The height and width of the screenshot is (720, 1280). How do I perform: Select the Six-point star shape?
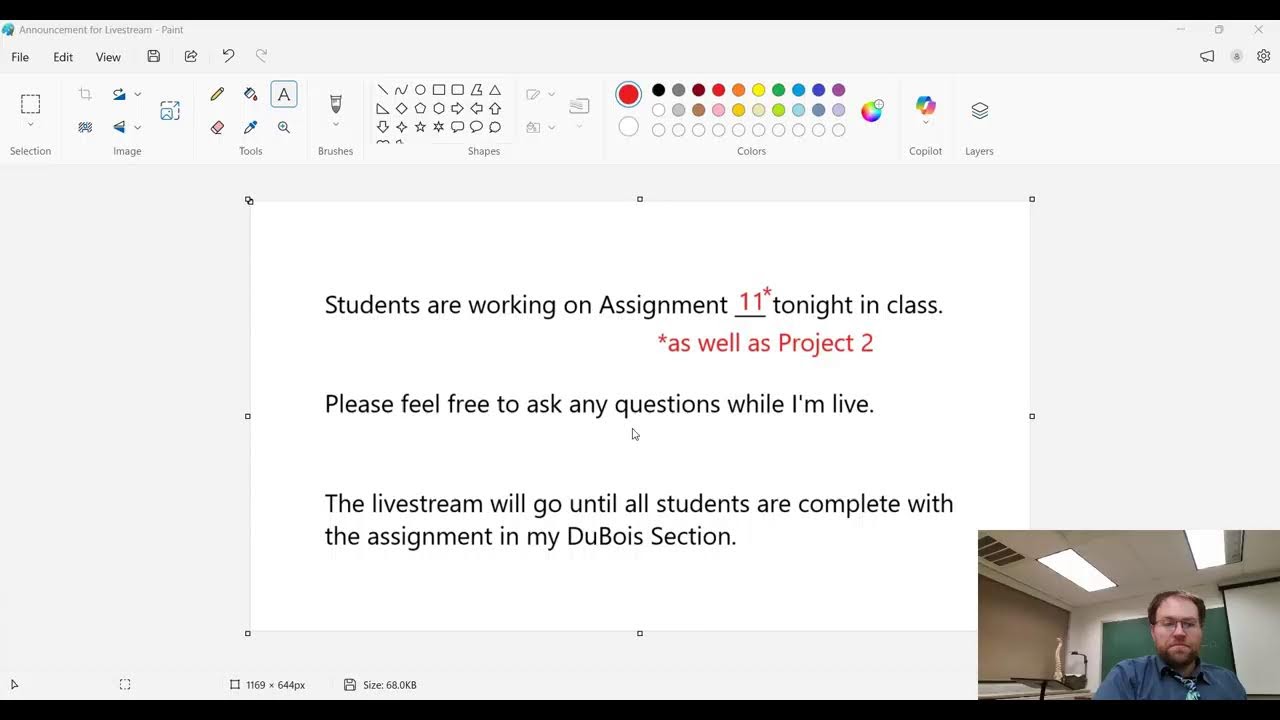point(438,127)
